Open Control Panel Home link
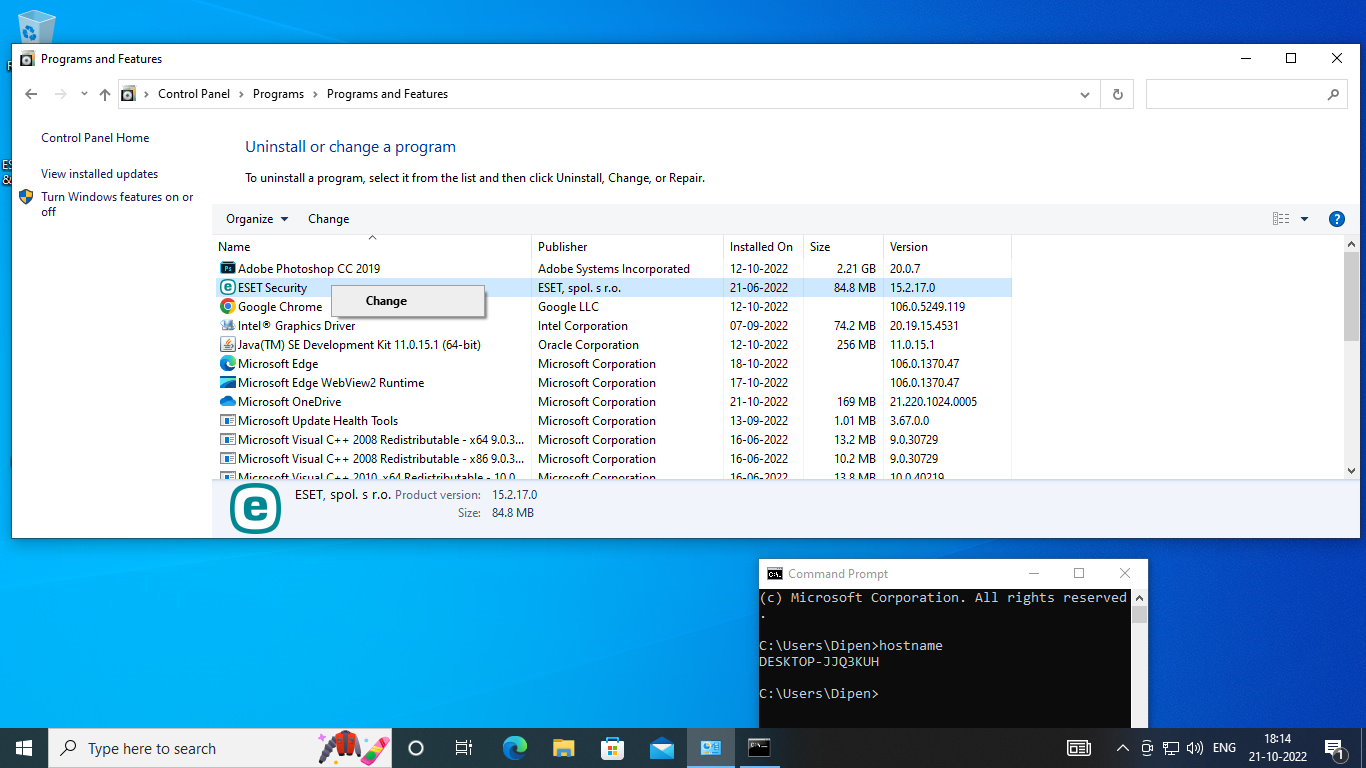The height and width of the screenshot is (768, 1366). click(x=95, y=138)
